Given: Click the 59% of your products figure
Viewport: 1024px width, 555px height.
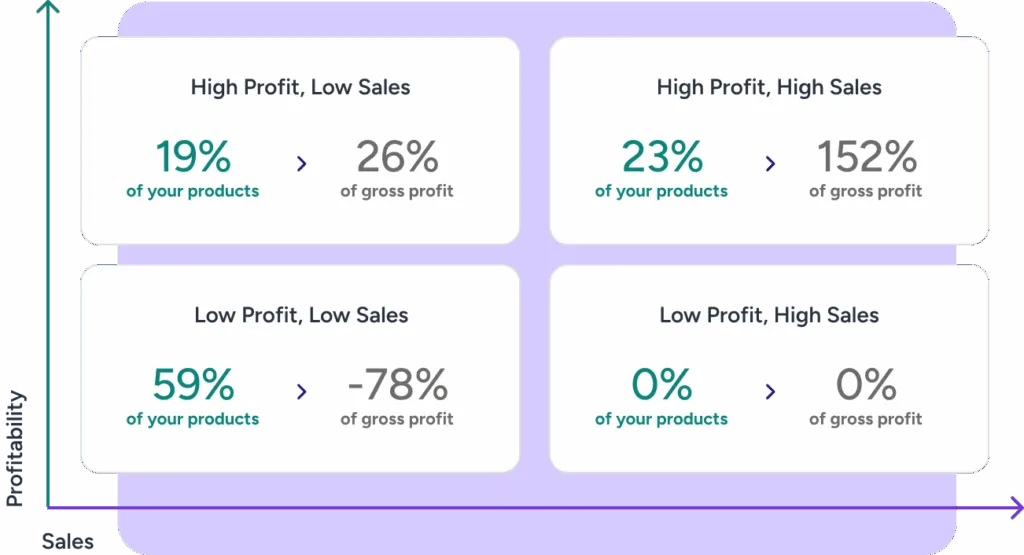Looking at the screenshot, I should (x=193, y=385).
